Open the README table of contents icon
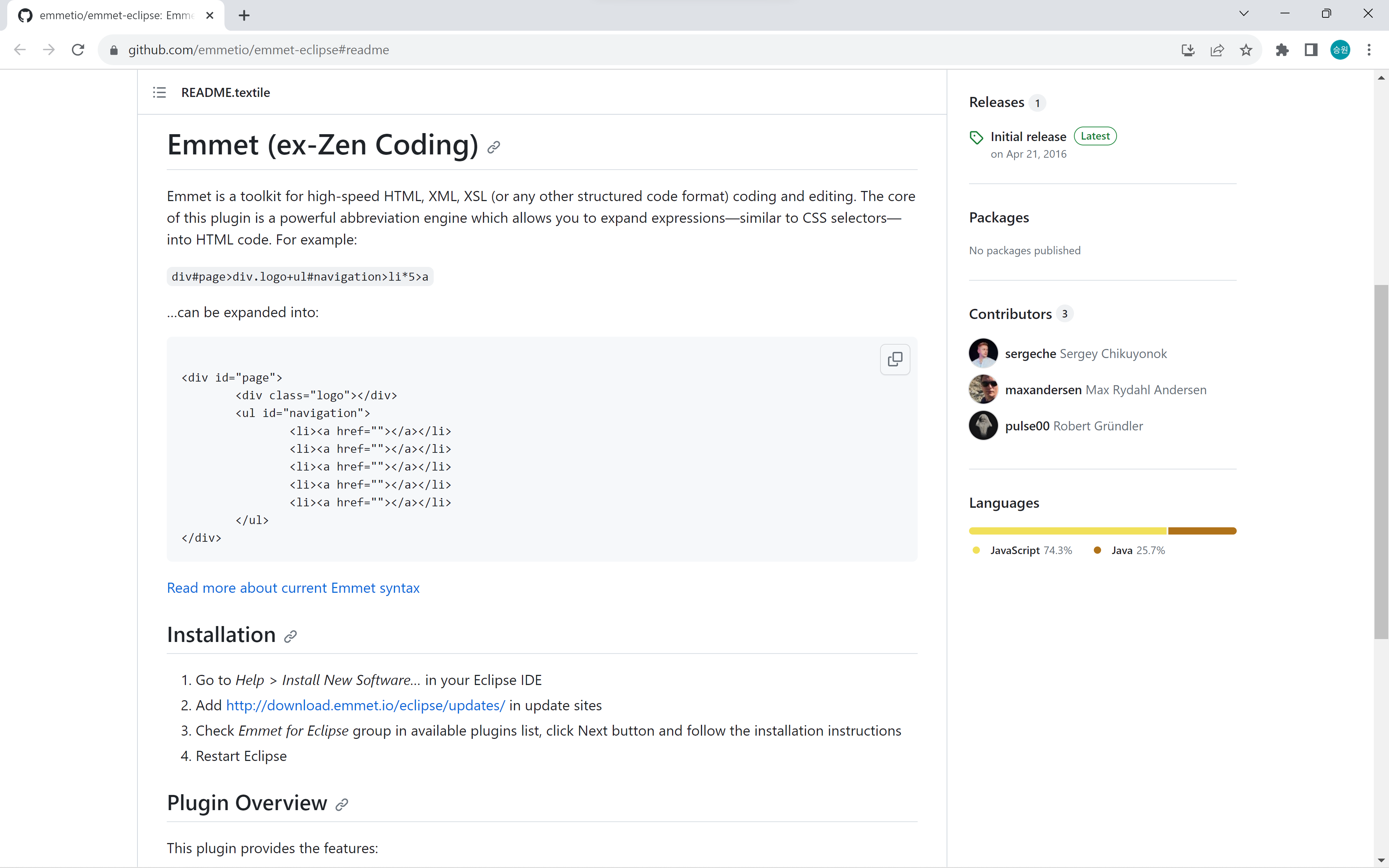Viewport: 1389px width, 868px height. pos(159,93)
